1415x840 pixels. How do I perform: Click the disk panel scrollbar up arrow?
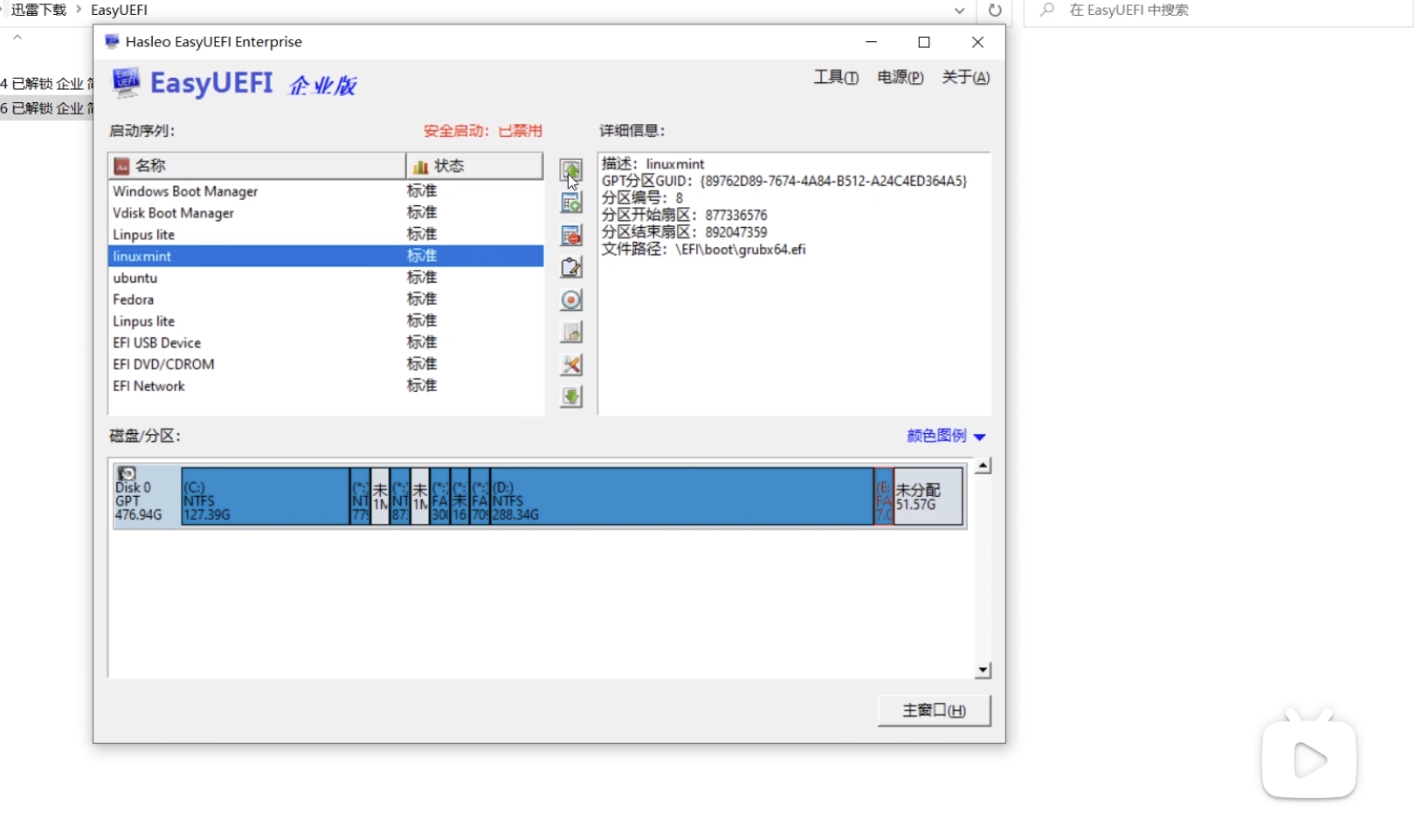point(984,466)
